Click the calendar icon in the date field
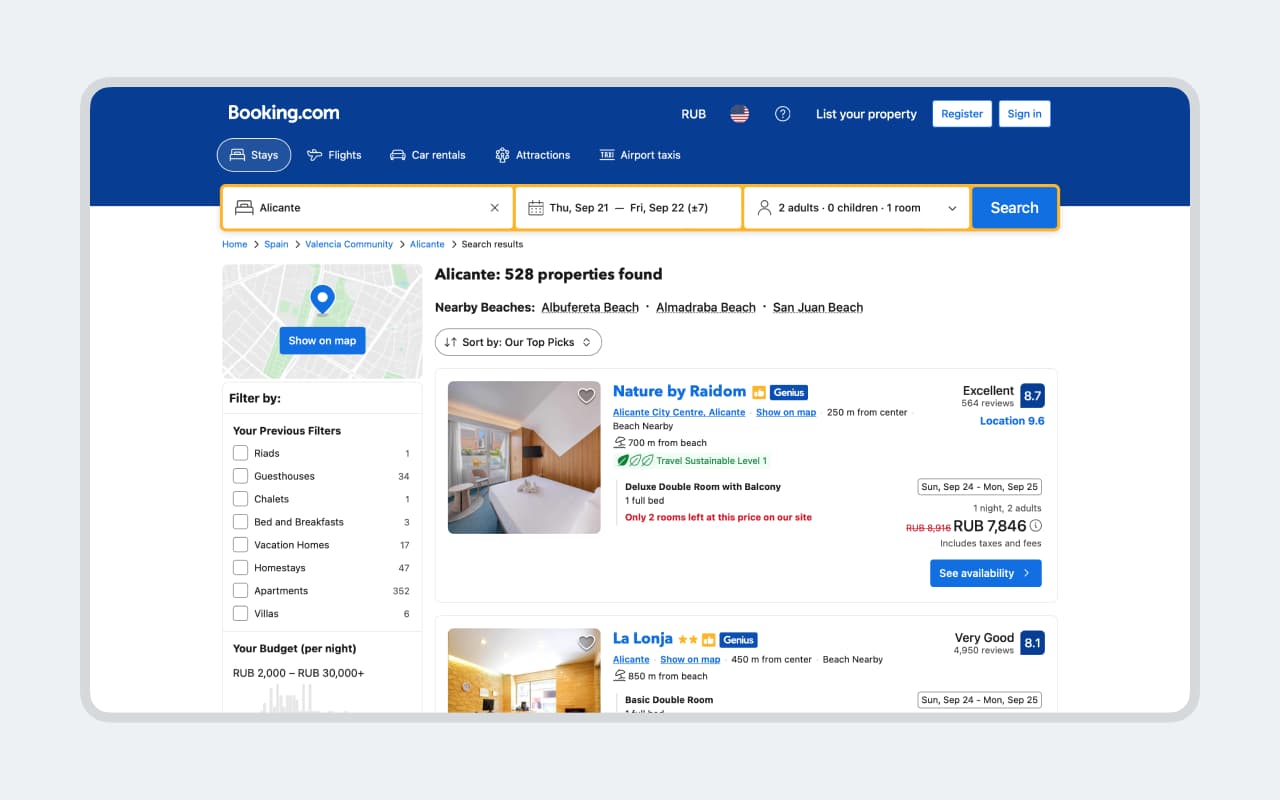1280x800 pixels. point(536,208)
